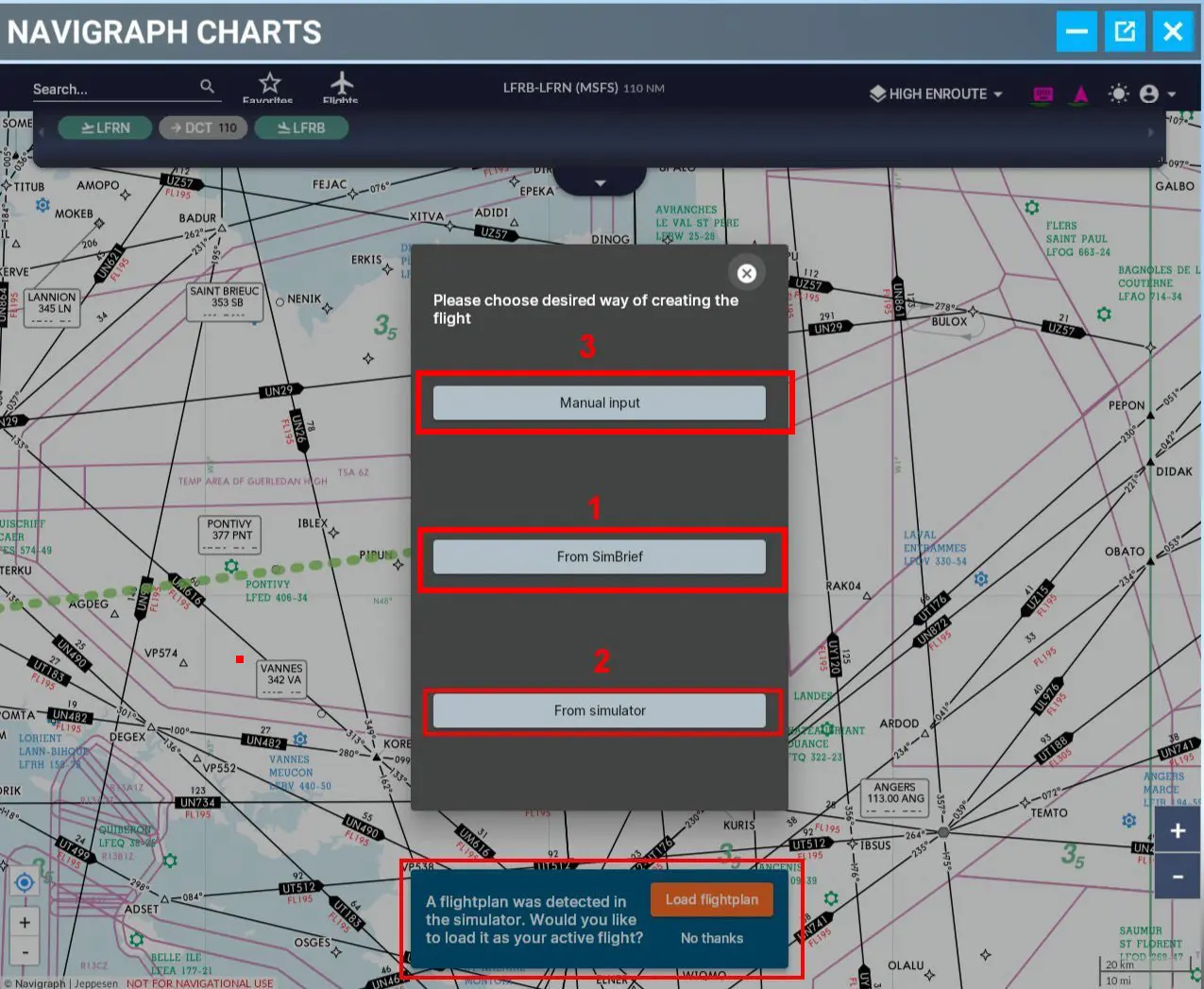
Task: Collapse the route bar with down chevron
Action: pyautogui.click(x=600, y=182)
